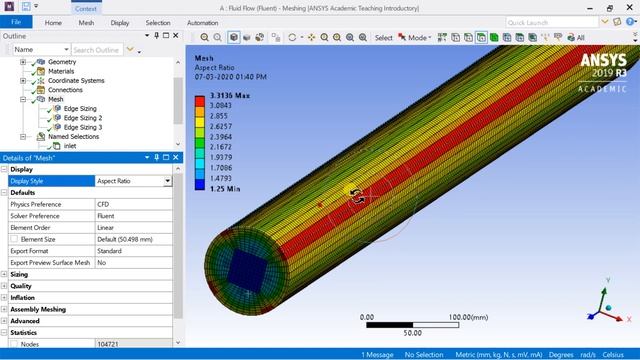640x360 pixels.
Task: Switch to the Automation tab
Action: pos(202,23)
